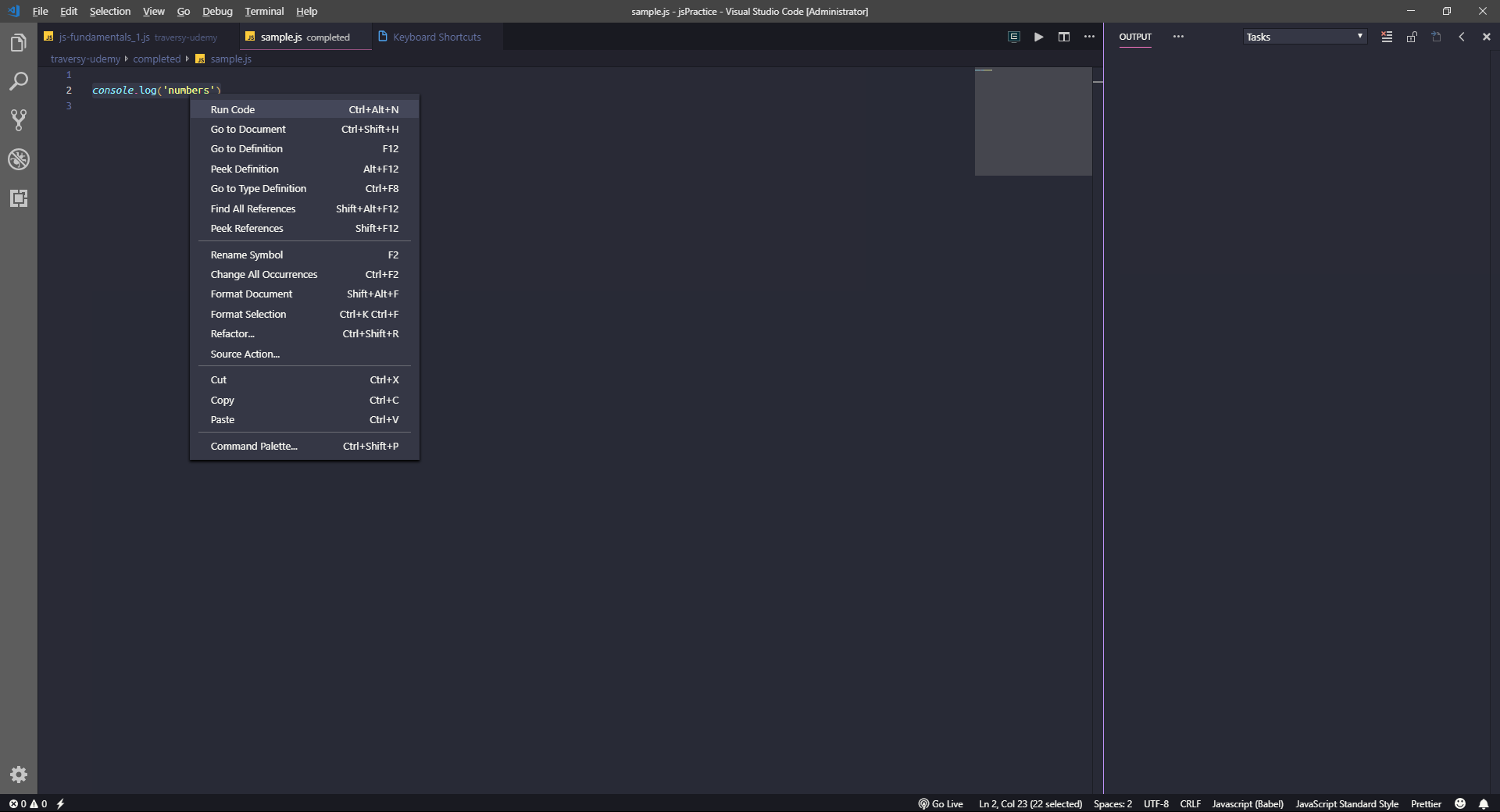Change language mode Javascript (Babel)

tap(1248, 803)
